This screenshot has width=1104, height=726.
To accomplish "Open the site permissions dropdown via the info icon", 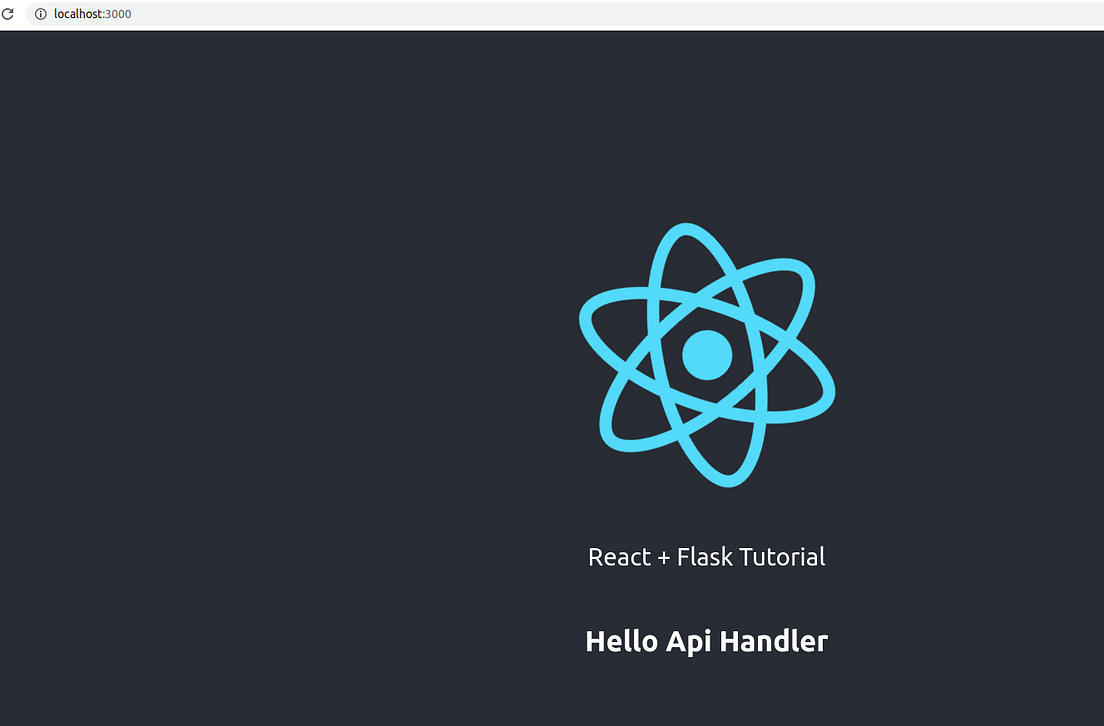I will tap(40, 14).
